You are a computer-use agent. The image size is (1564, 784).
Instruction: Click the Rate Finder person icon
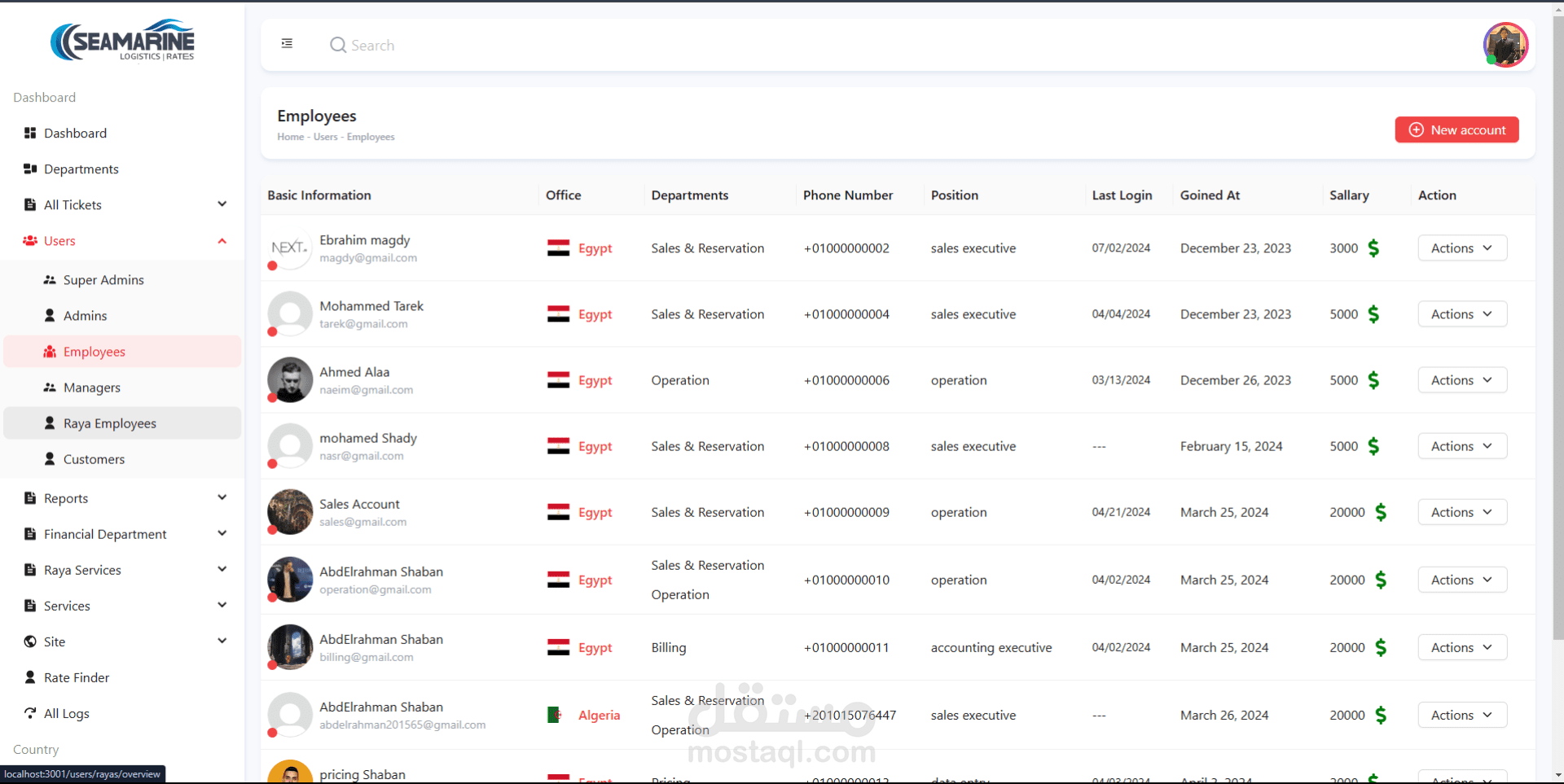tap(30, 677)
